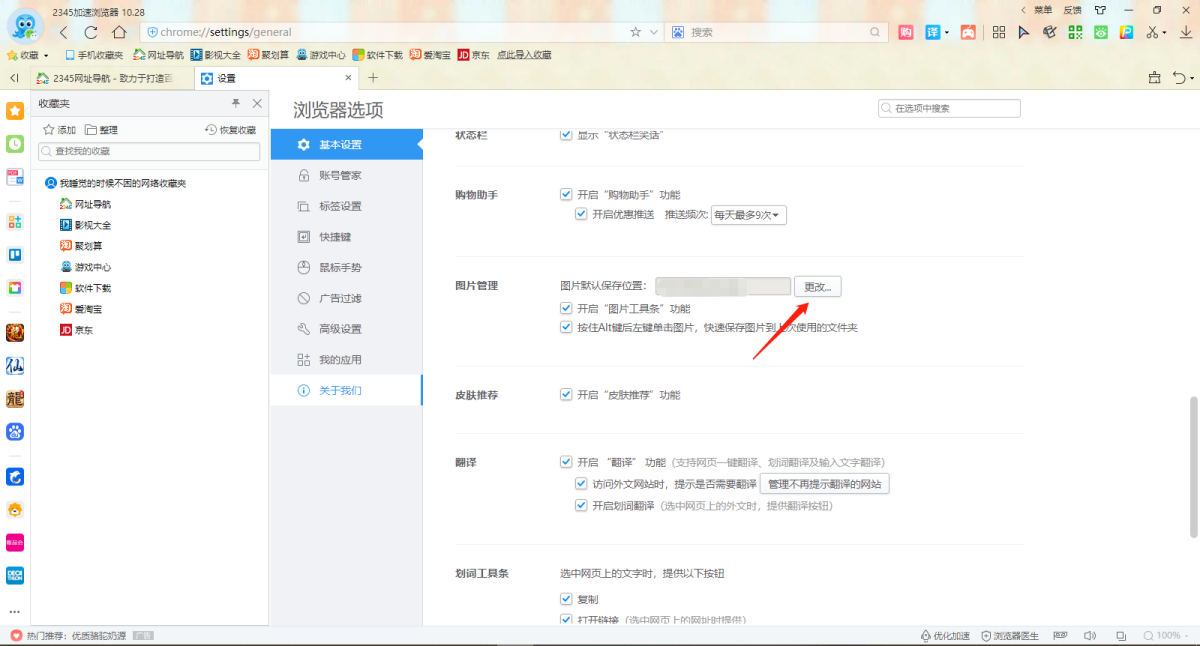The height and width of the screenshot is (646, 1200).
Task: Click 管理不再提示翻译的网站 button
Action: coord(824,484)
